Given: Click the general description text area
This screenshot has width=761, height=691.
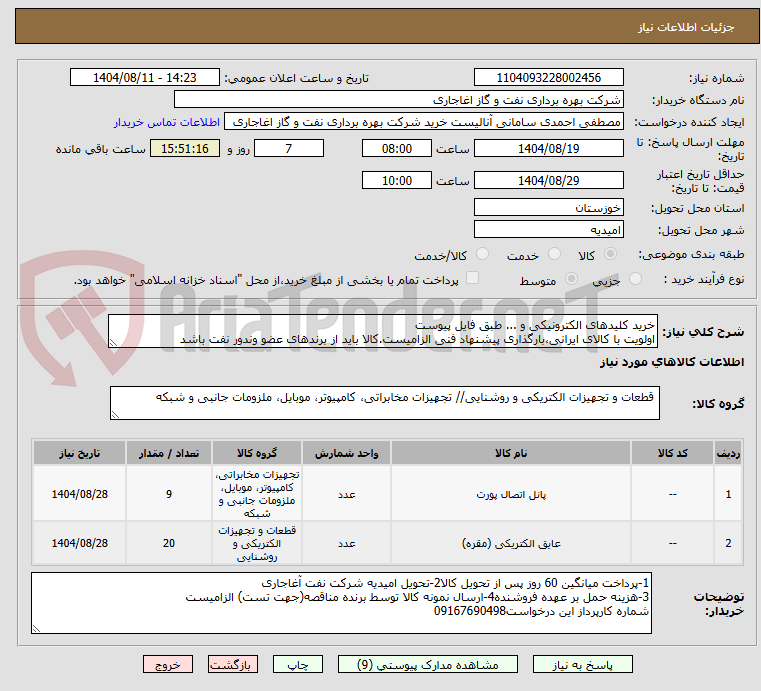Looking at the screenshot, I should click(x=382, y=331).
